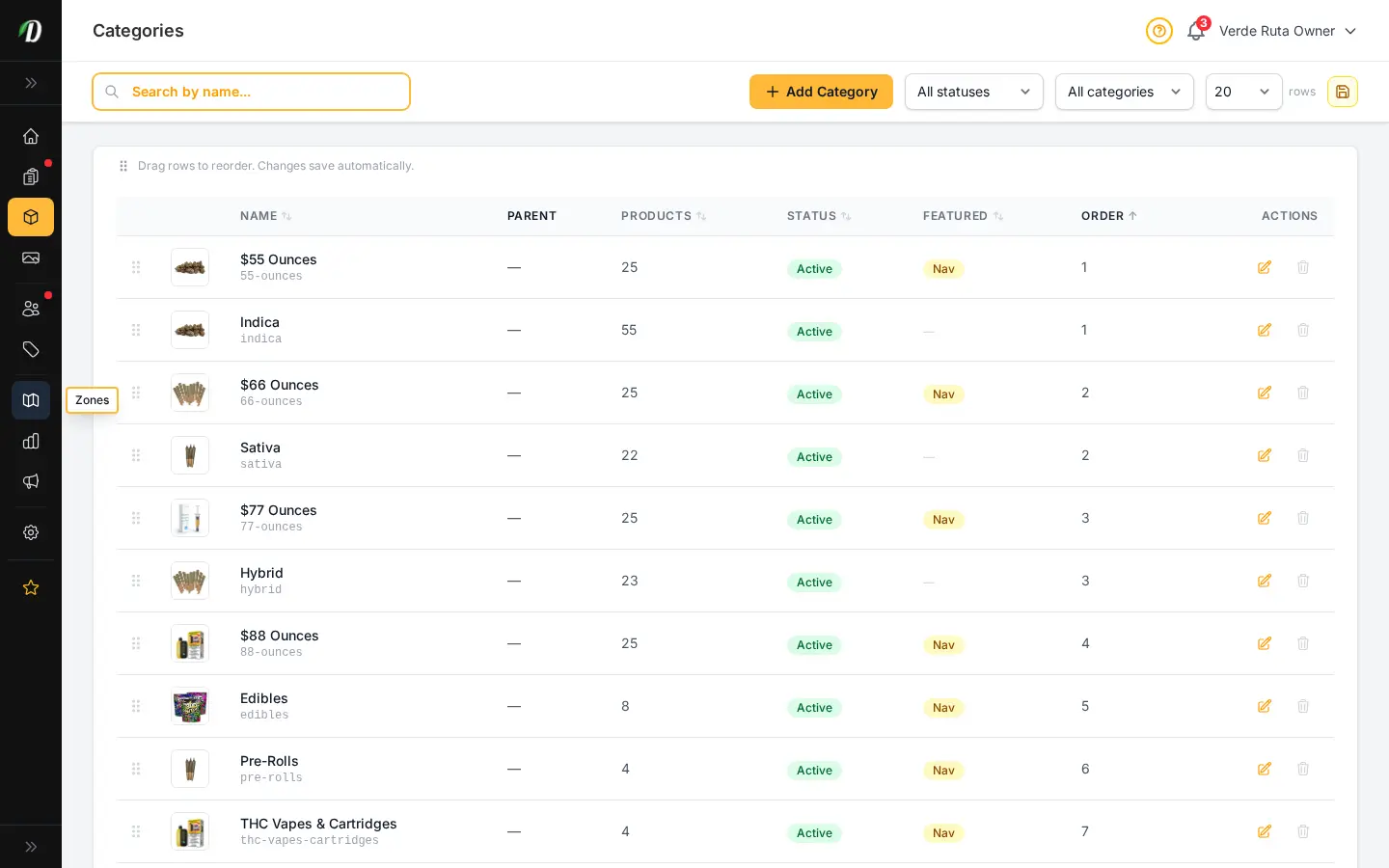Sort table by Status column
The height and width of the screenshot is (868, 1389).
(x=819, y=216)
